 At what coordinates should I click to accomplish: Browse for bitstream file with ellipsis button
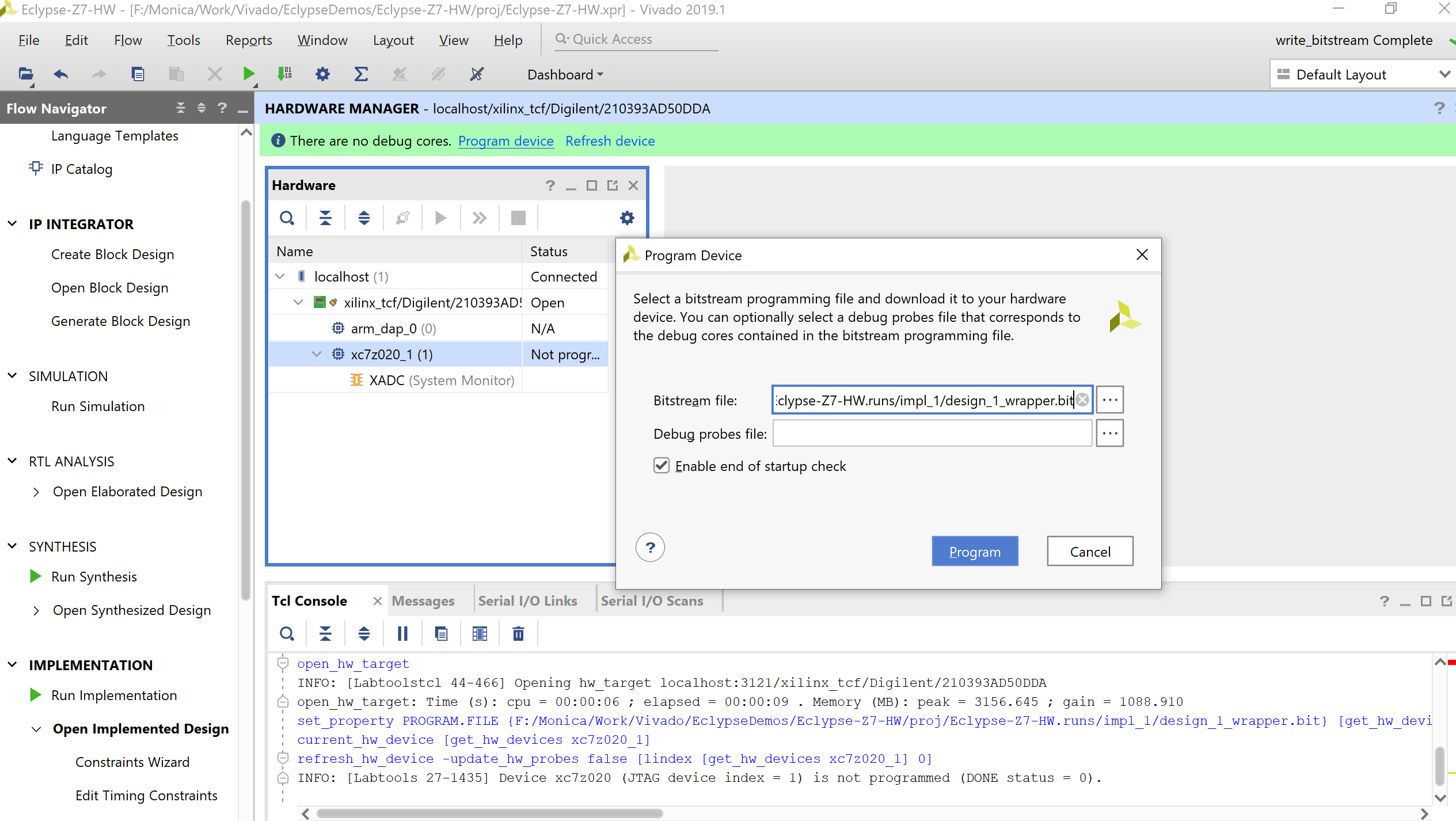(1110, 400)
